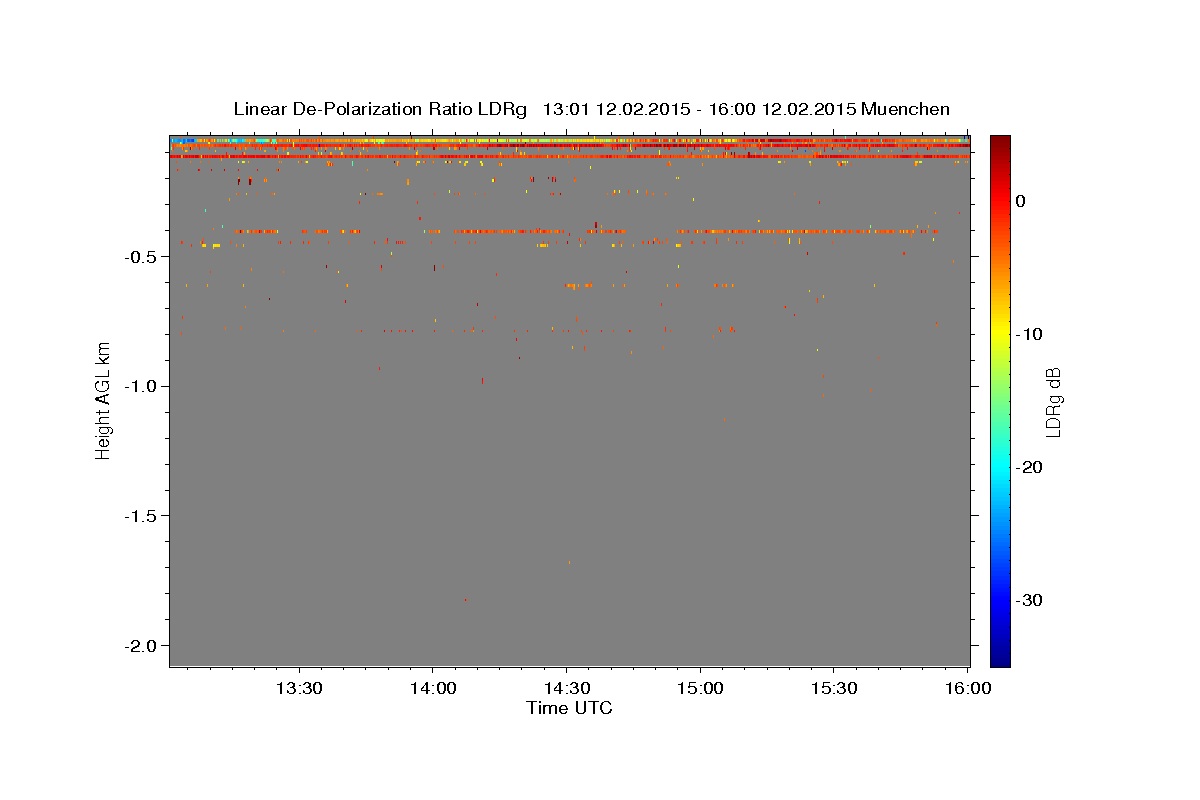Click the 15:00 time tick label
Viewport: 1200px width, 800px height.
tap(700, 689)
